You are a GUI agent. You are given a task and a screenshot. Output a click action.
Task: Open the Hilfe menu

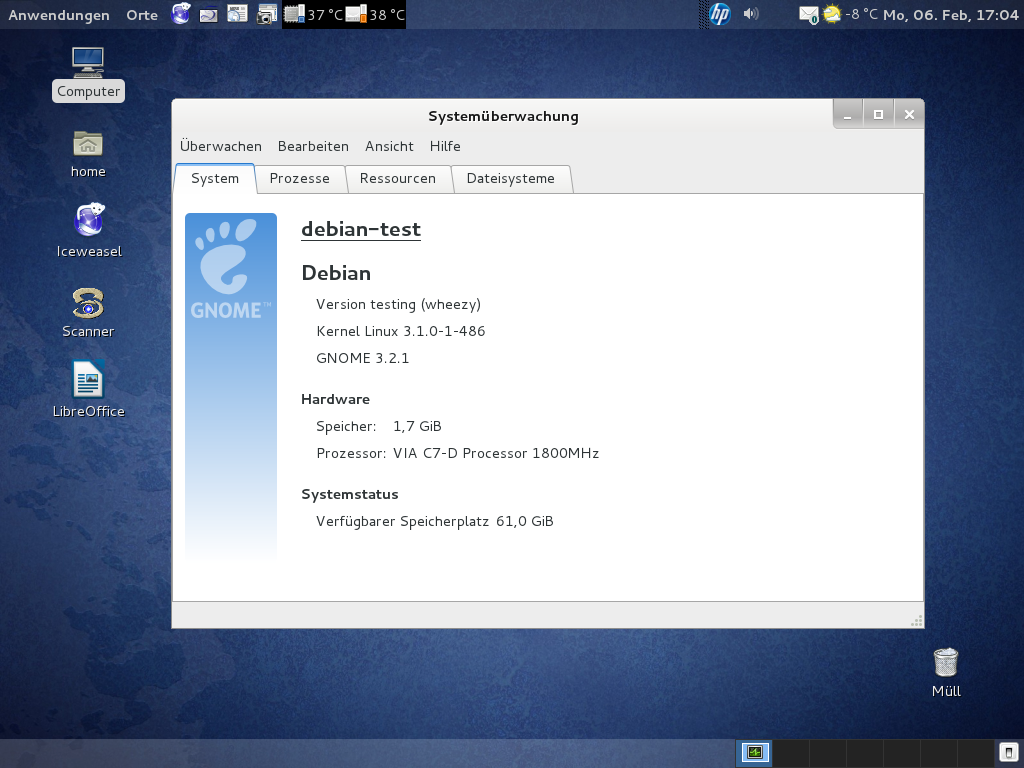coord(445,146)
